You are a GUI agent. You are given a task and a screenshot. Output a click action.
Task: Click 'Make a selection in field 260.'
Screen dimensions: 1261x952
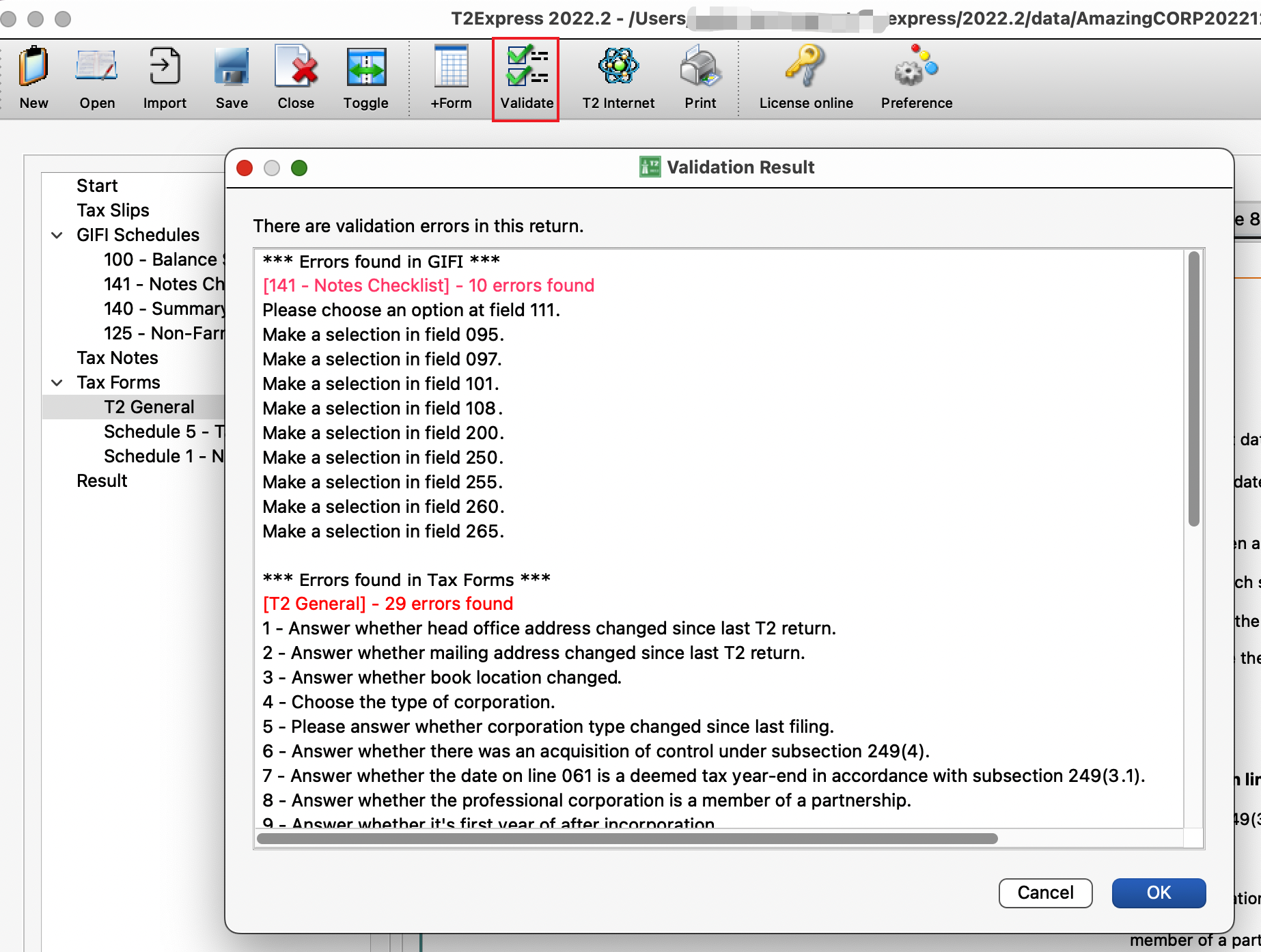click(x=383, y=507)
